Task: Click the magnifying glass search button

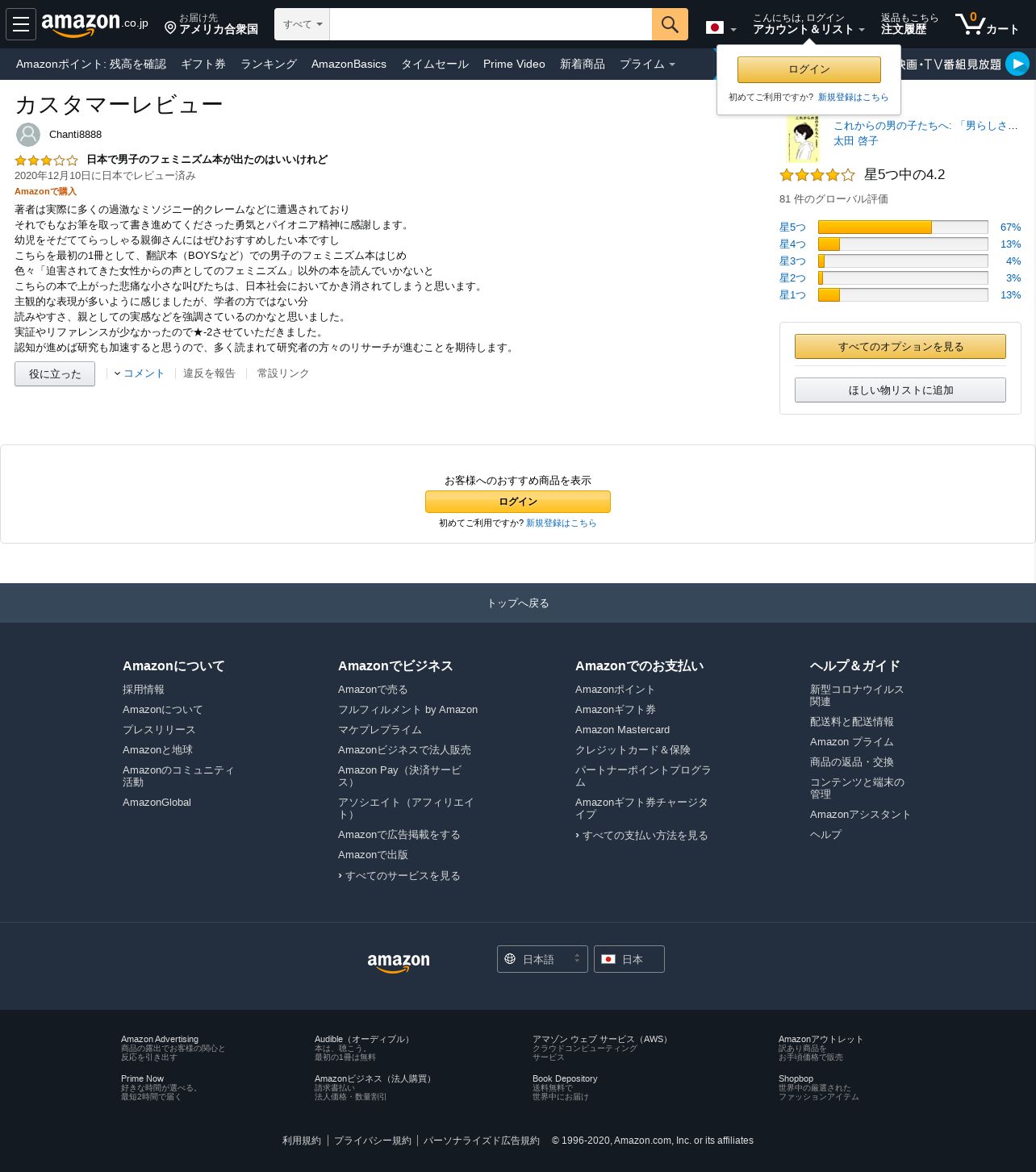Action: point(670,24)
